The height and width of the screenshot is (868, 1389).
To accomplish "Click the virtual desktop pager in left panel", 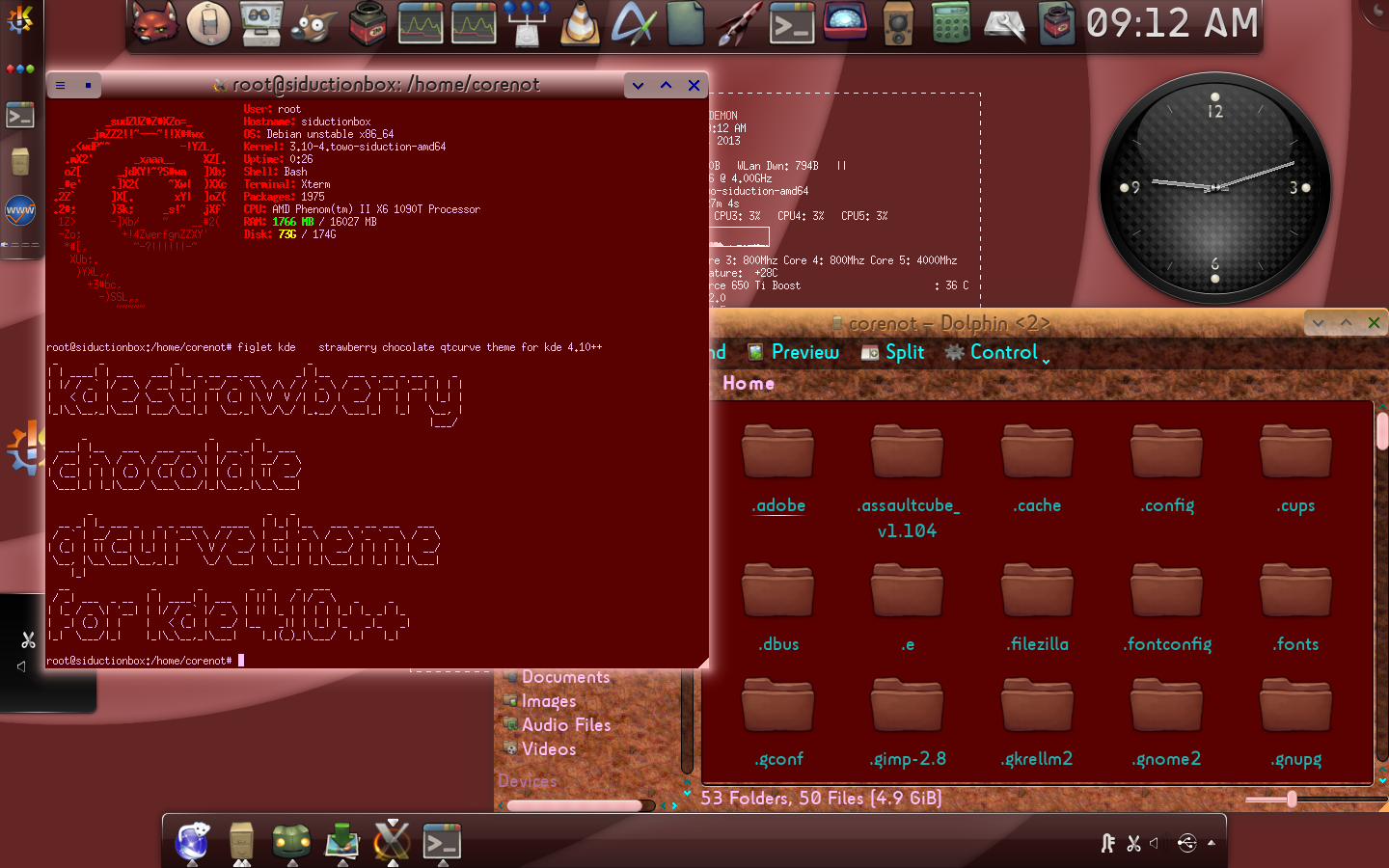I will click(20, 245).
